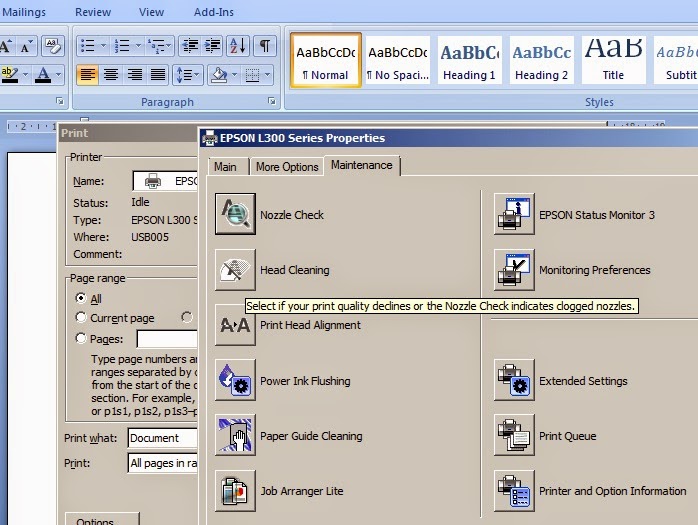Image resolution: width=698 pixels, height=525 pixels.
Task: Open Print Head Alignment utility icon
Action: [x=235, y=325]
